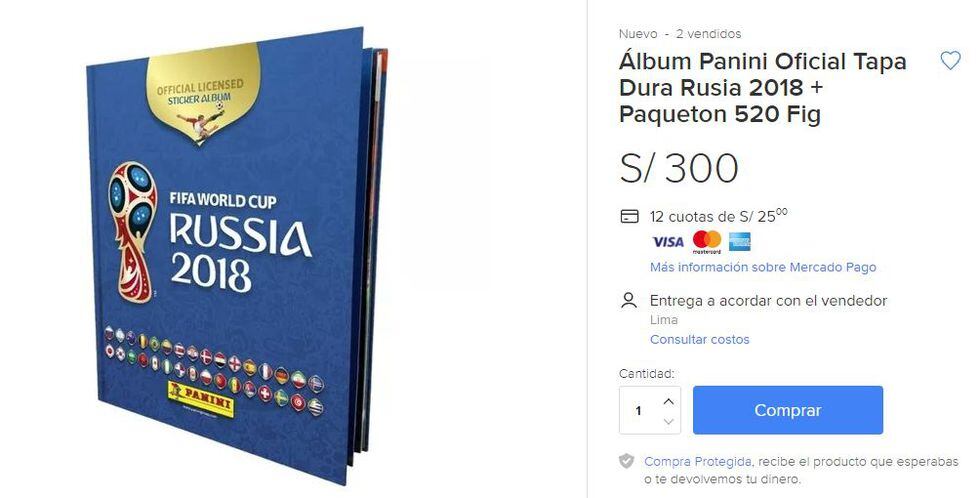Viewport: 980px width, 498px height.
Task: Open the Consultar costos link
Action: click(x=699, y=339)
